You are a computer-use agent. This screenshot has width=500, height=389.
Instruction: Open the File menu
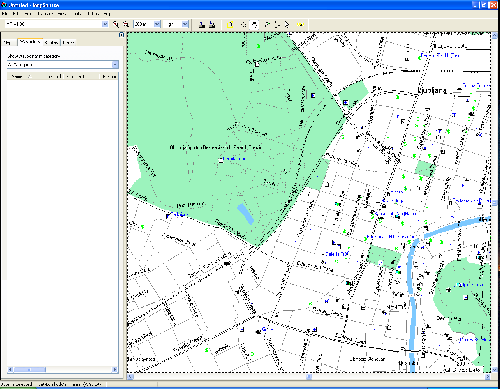(5, 14)
